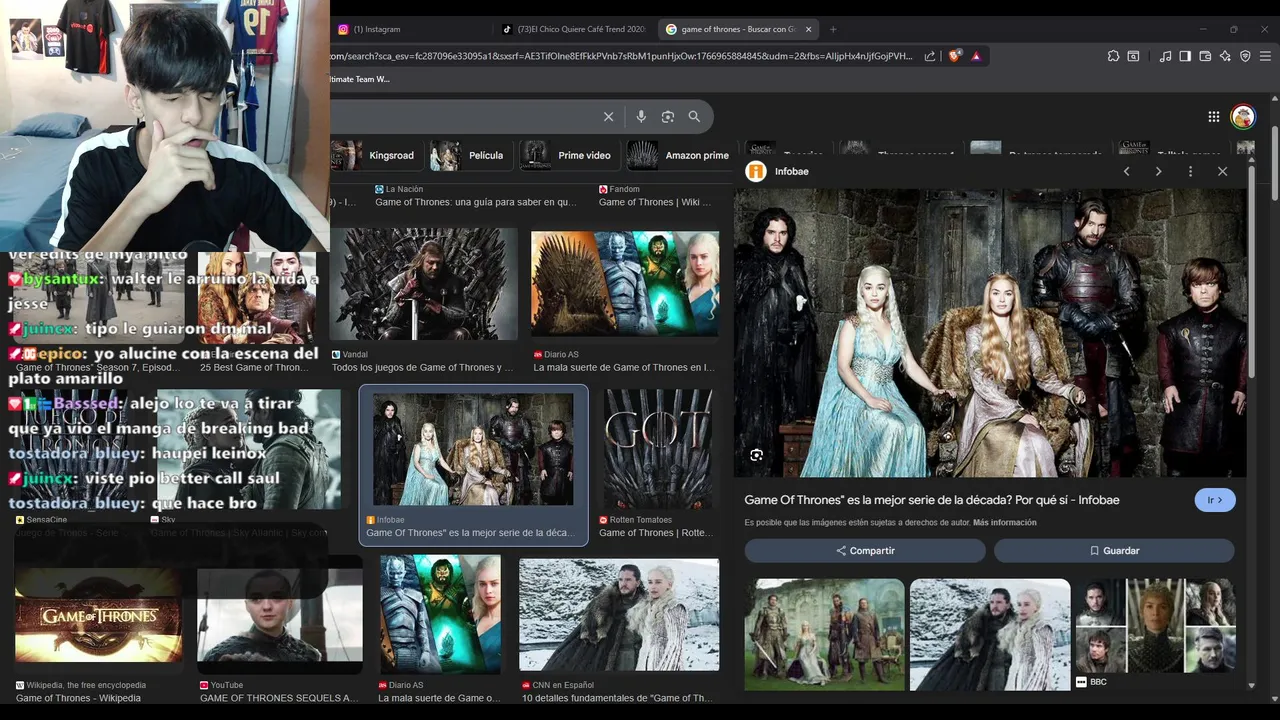Toggle the browser sidebar panel icon
Screen dimensions: 1280x720
(1185, 56)
